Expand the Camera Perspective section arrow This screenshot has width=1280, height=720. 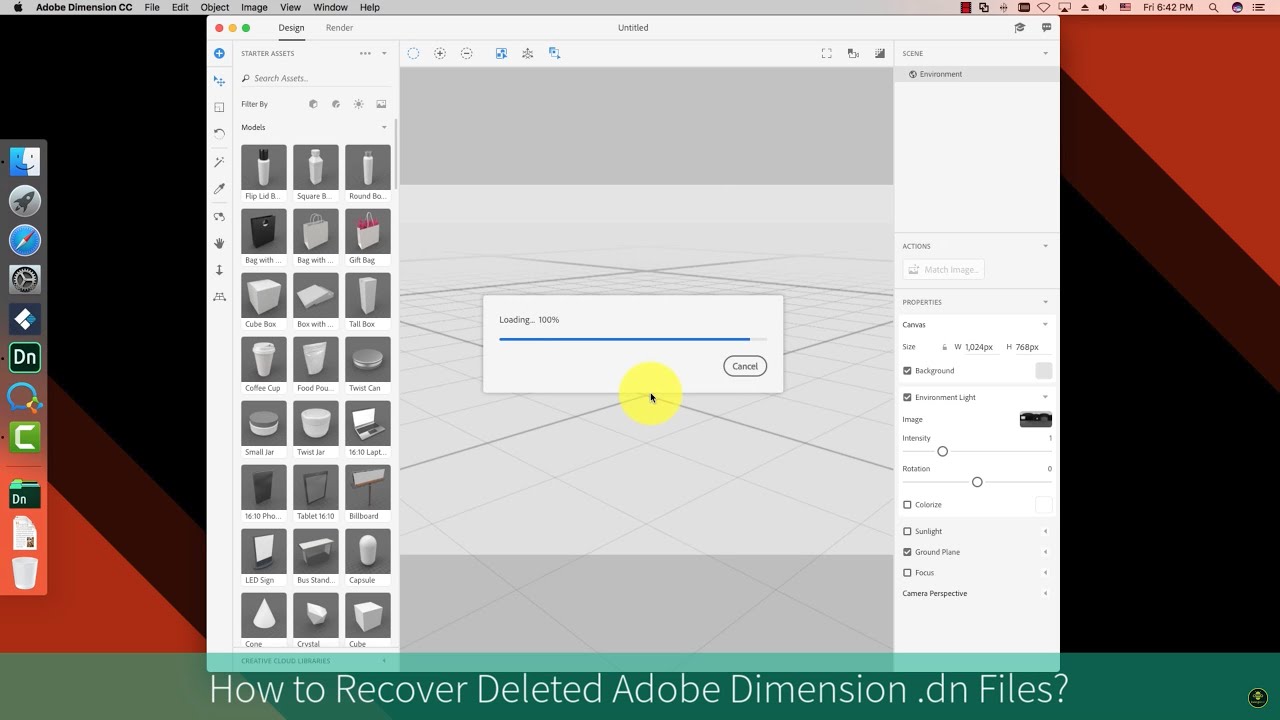(x=1046, y=593)
